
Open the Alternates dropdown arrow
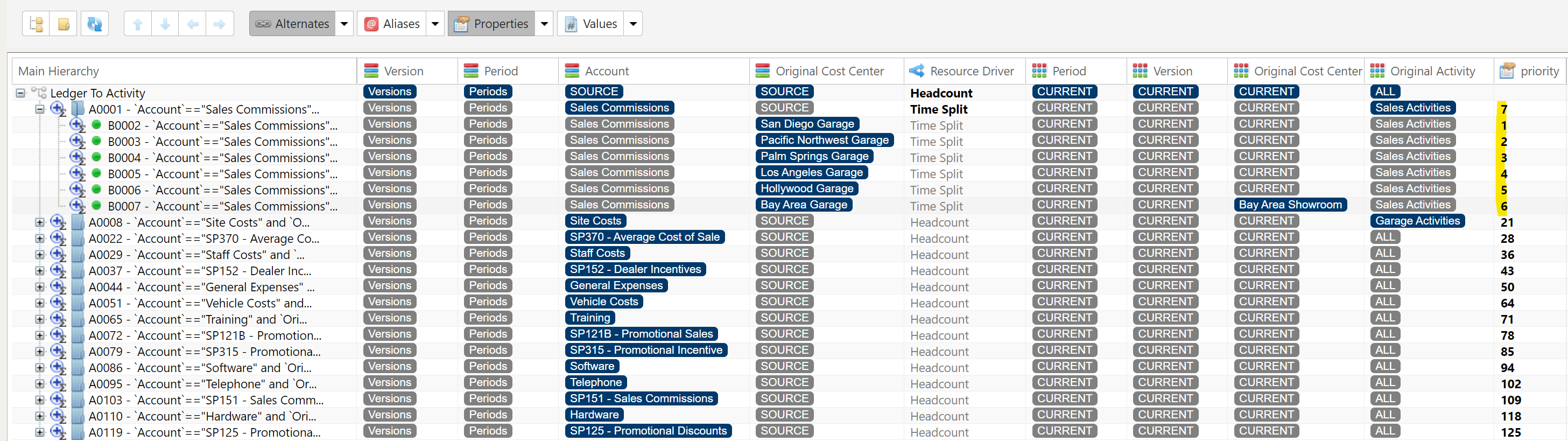point(344,24)
